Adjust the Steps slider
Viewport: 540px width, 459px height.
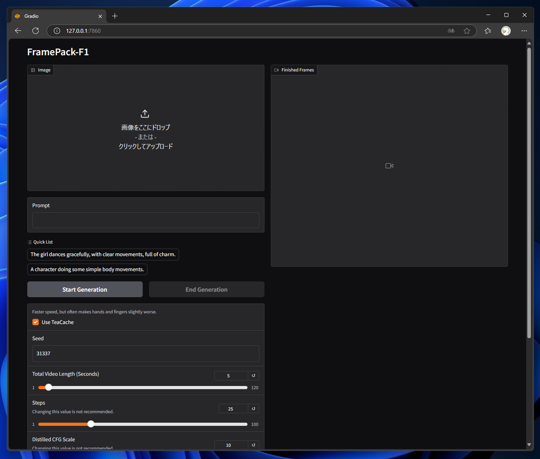coord(143,424)
